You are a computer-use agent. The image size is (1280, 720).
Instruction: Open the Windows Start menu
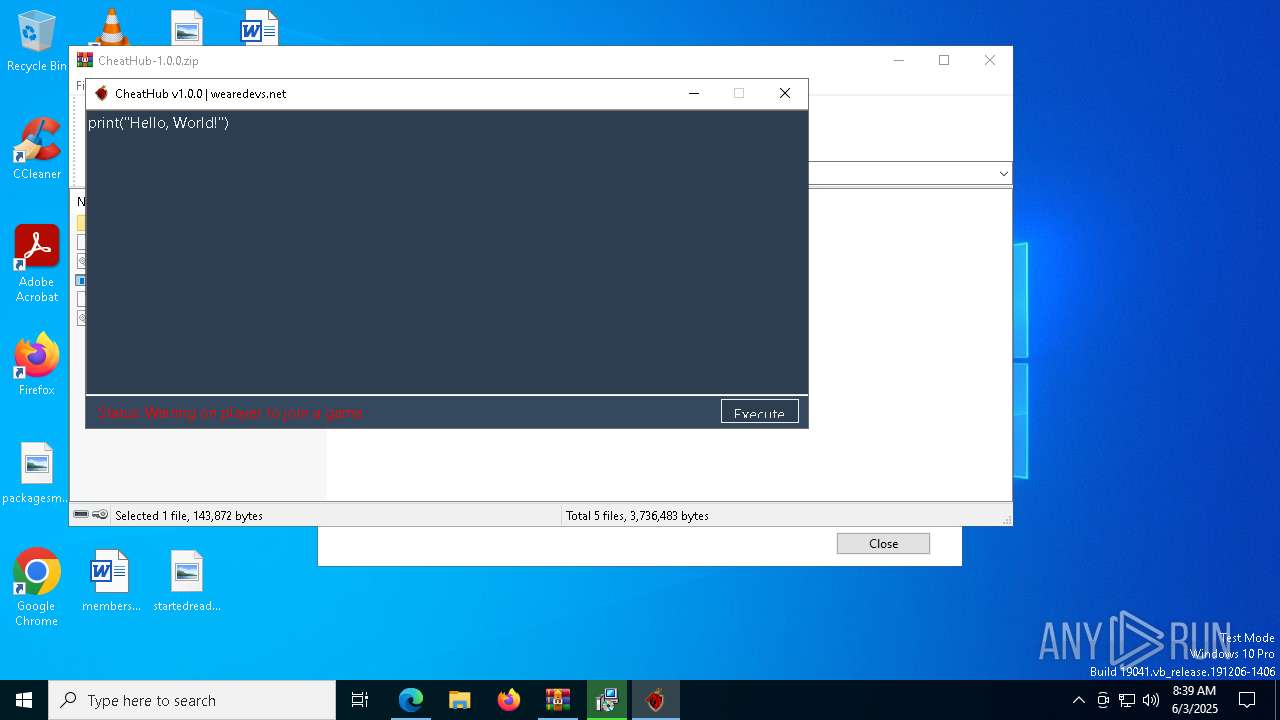pyautogui.click(x=24, y=700)
